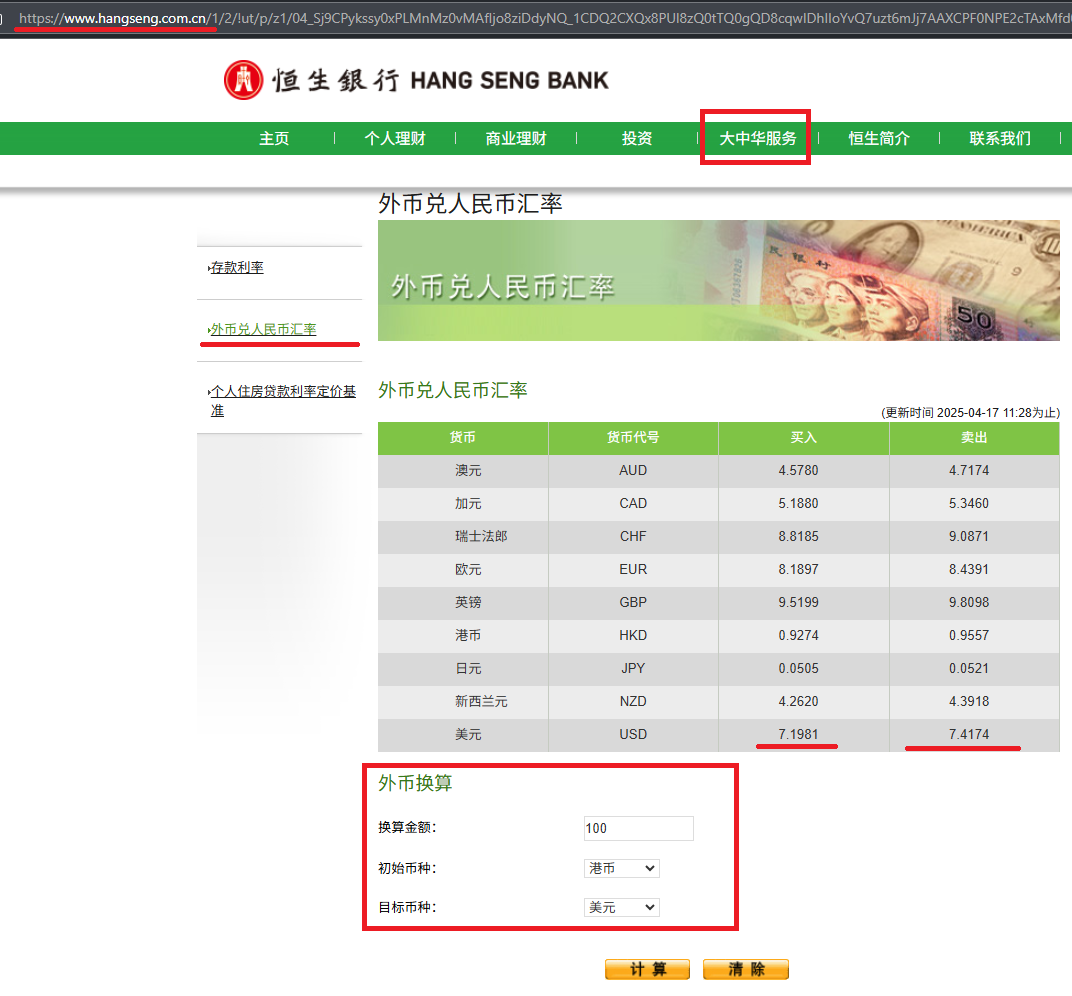Open the 个人理财 navigation menu item
1072x996 pixels.
coord(395,139)
